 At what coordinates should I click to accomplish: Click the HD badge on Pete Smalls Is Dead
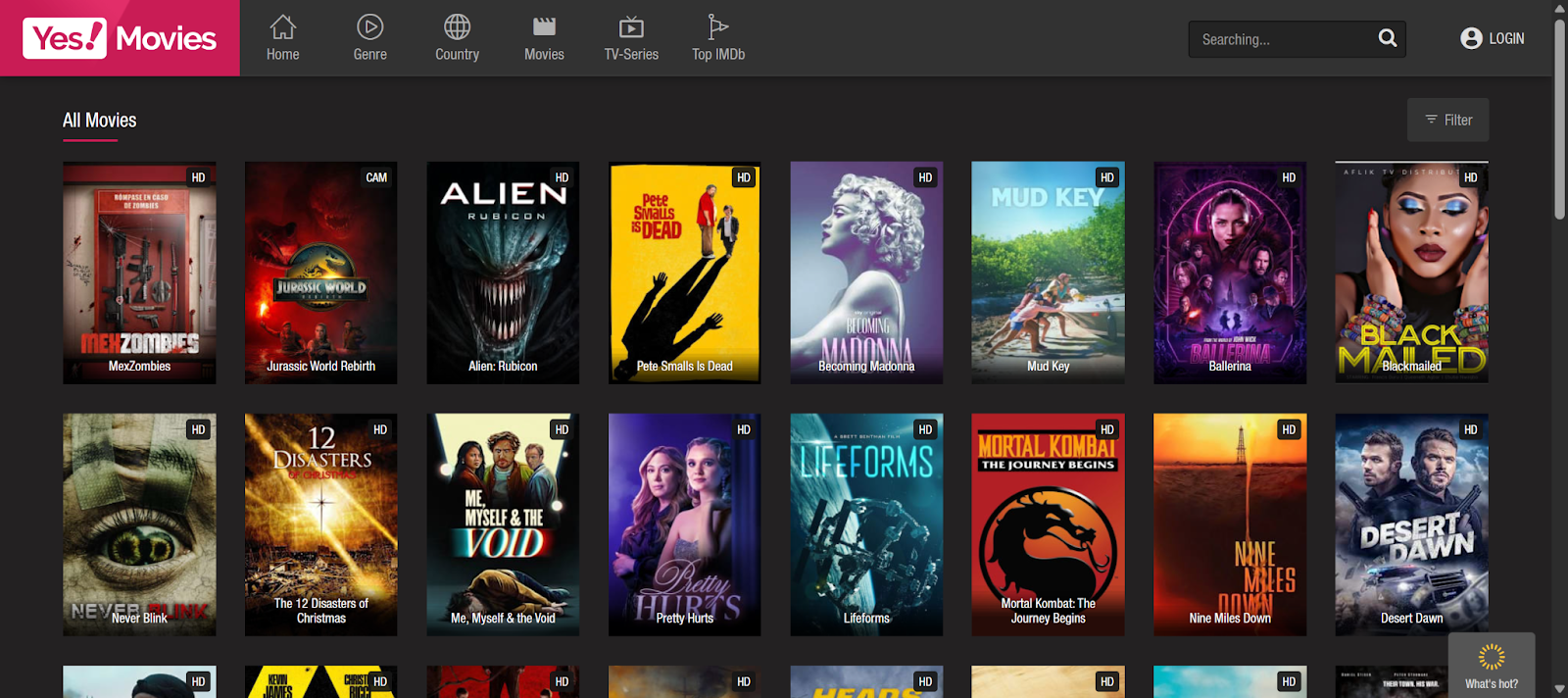[744, 177]
